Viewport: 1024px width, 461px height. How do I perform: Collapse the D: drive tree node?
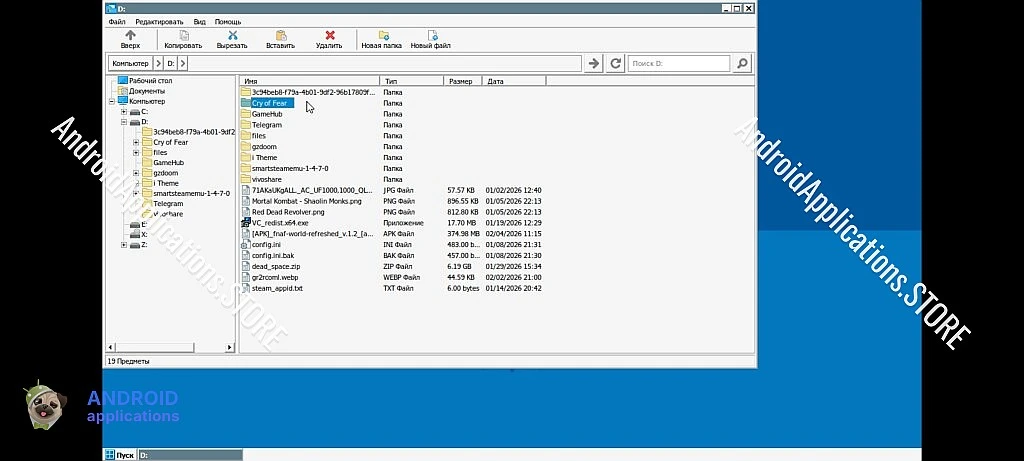pyautogui.click(x=124, y=122)
